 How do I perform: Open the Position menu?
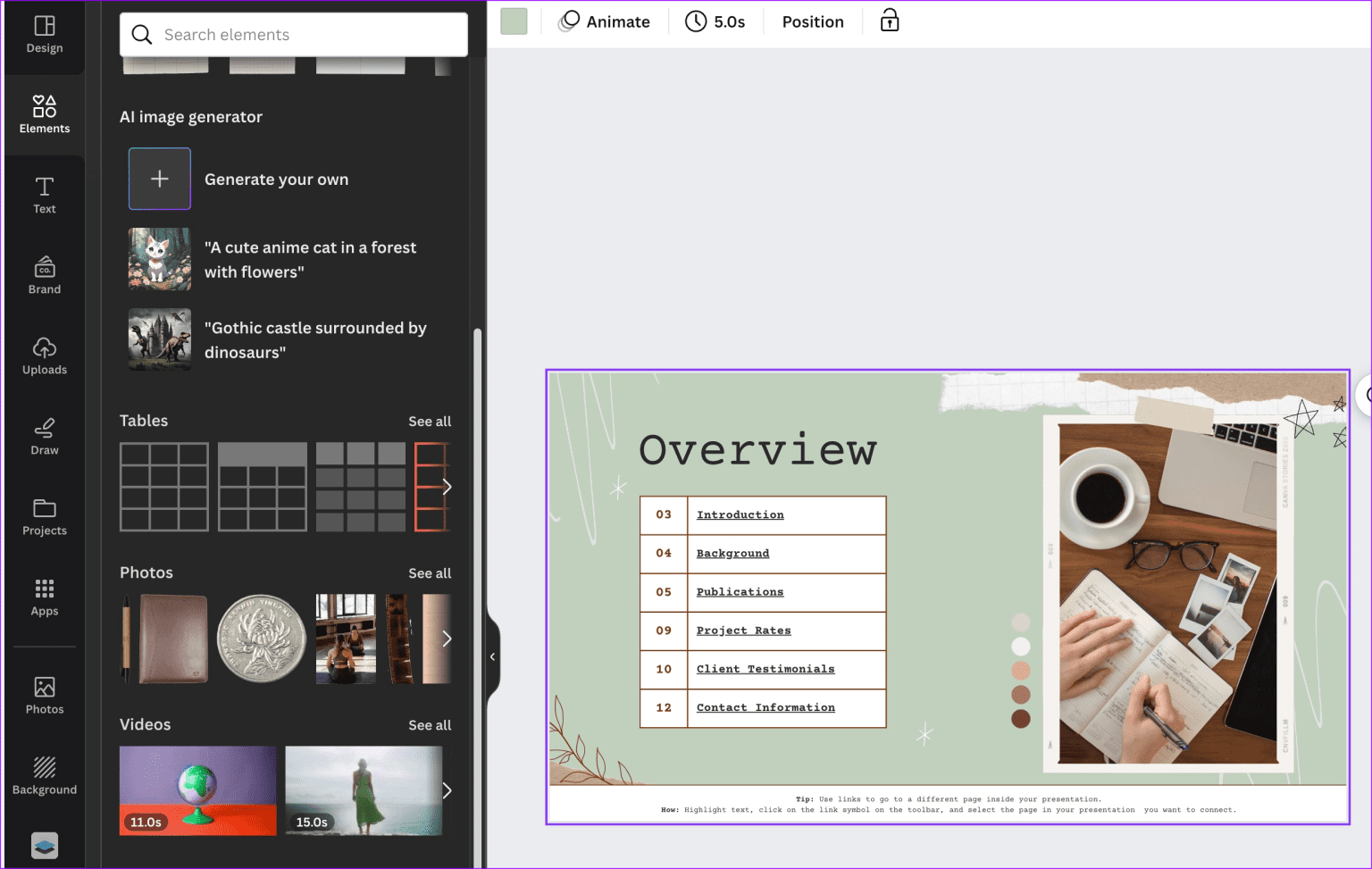(x=811, y=21)
